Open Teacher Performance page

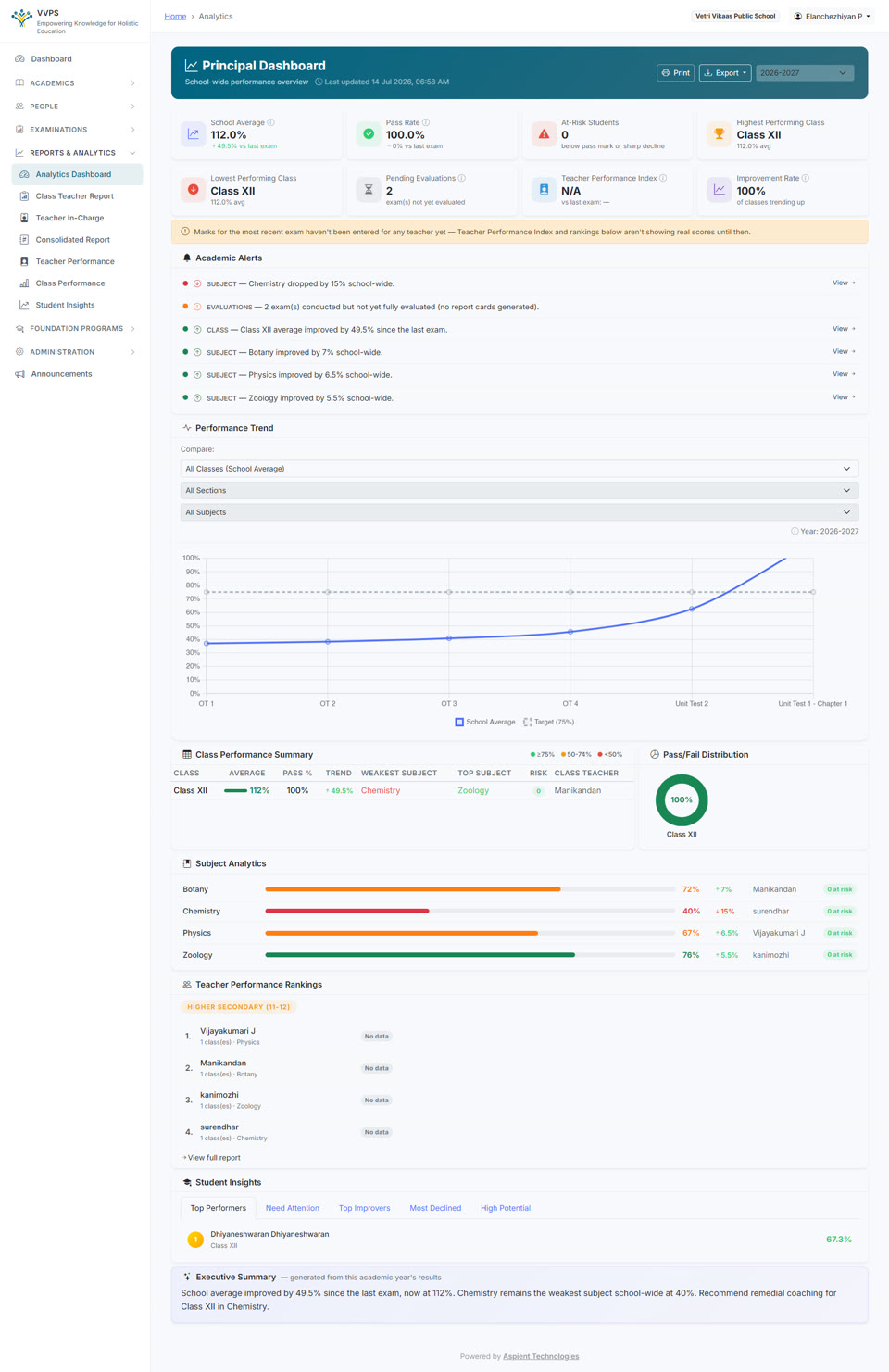77,261
